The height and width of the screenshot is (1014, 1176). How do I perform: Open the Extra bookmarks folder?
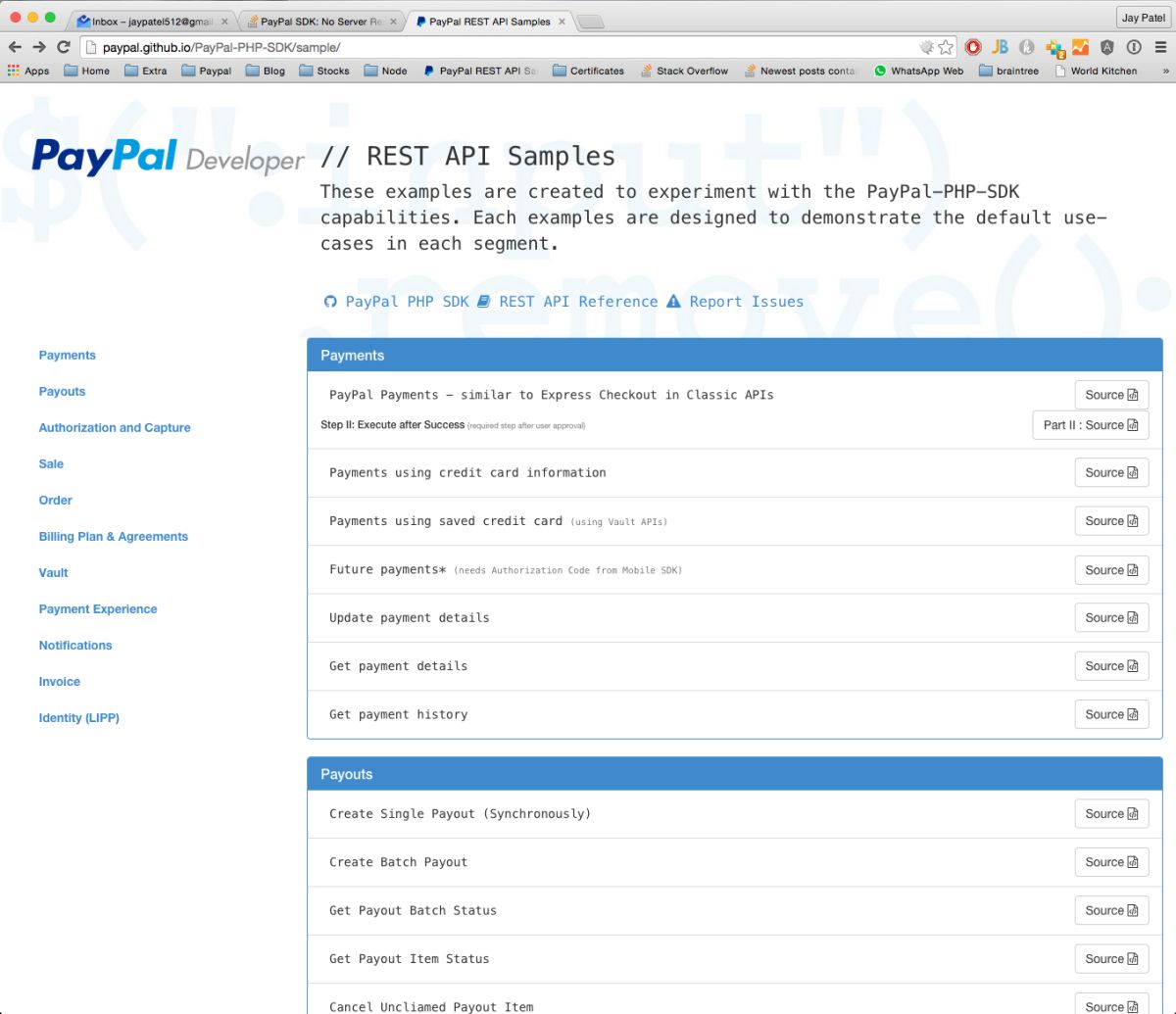tap(145, 71)
